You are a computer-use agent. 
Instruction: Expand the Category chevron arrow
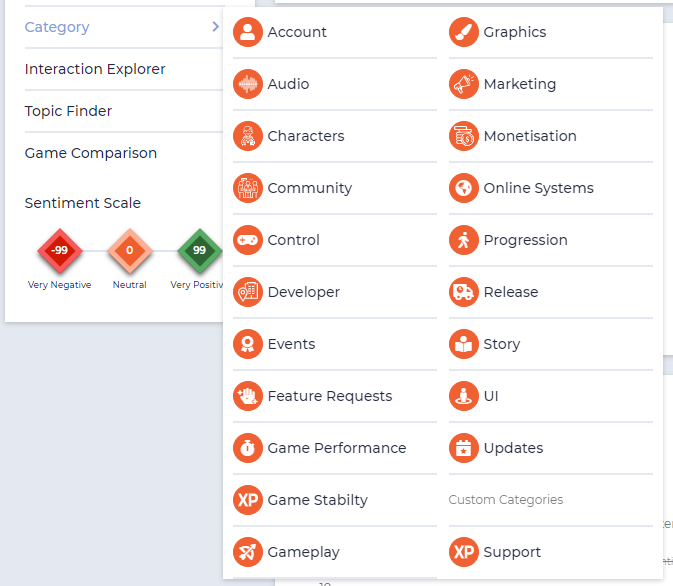[x=215, y=27]
